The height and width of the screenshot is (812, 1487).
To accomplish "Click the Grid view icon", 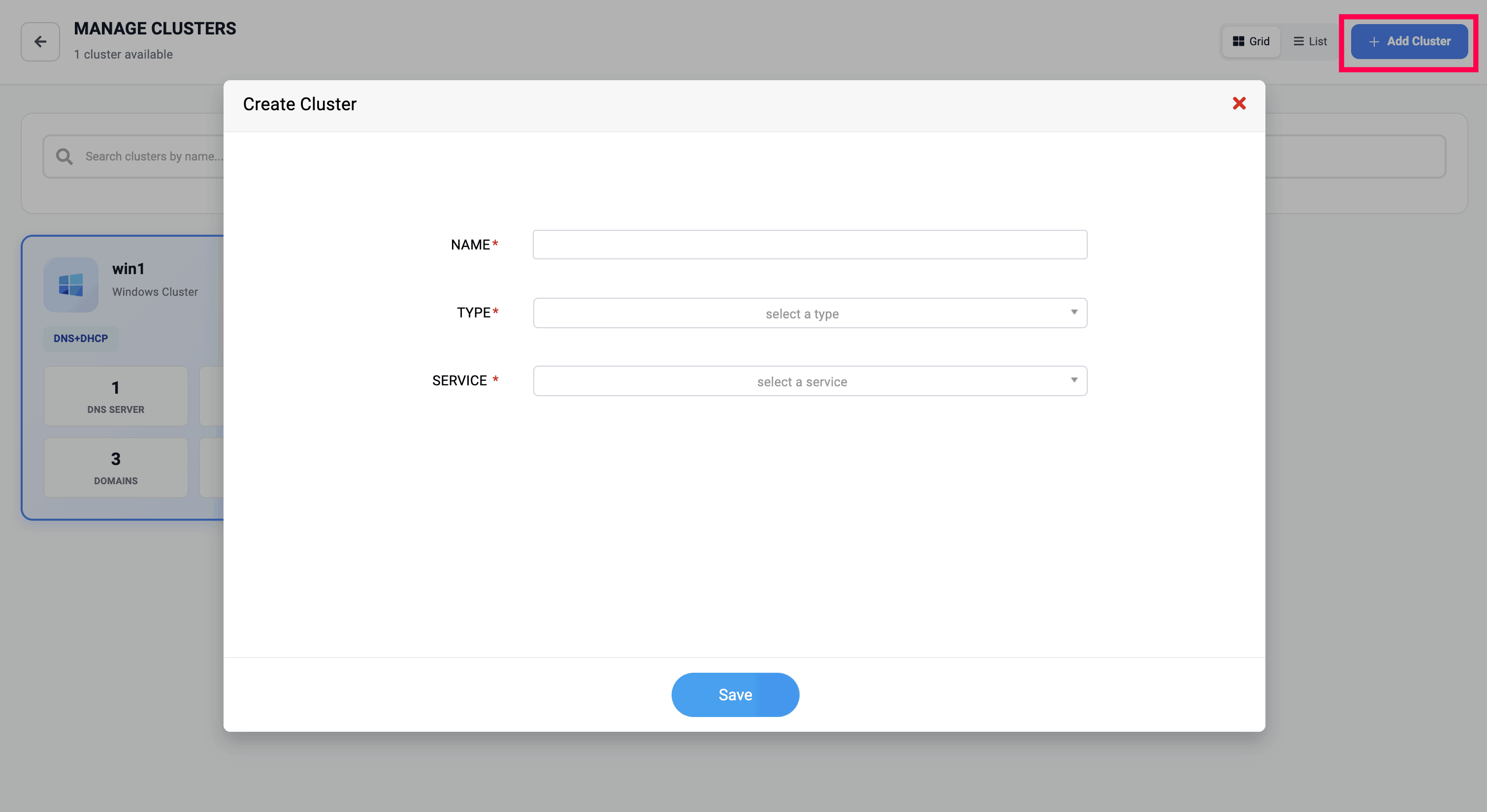I will pos(1238,41).
